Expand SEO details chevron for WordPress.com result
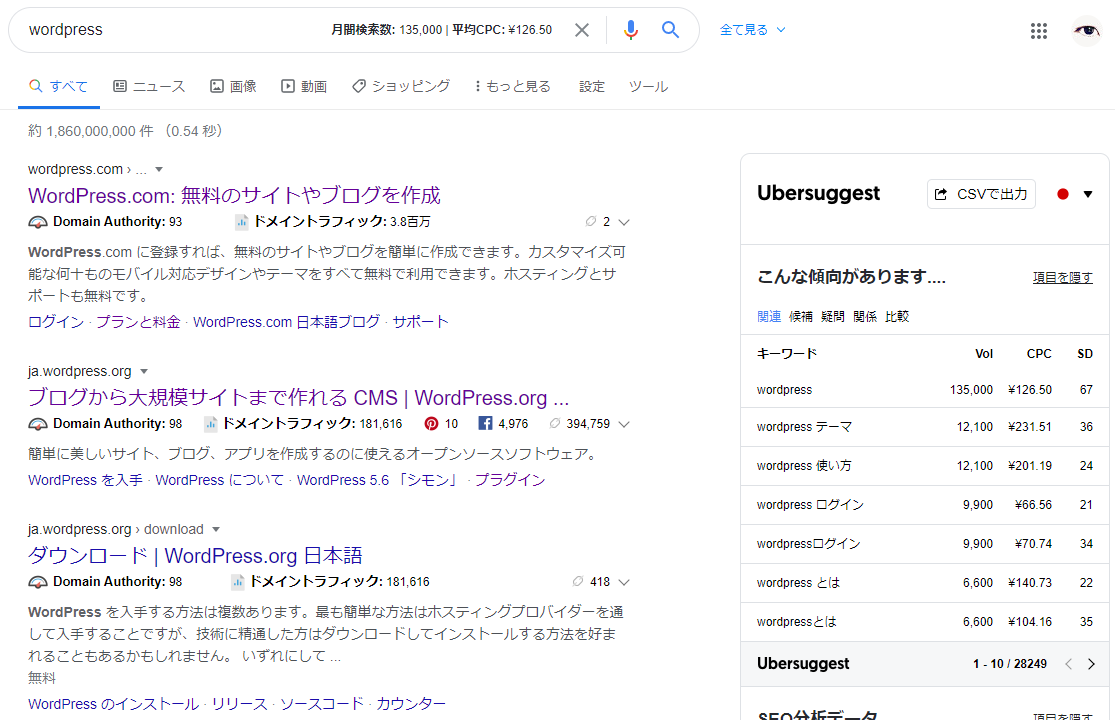 coord(624,222)
